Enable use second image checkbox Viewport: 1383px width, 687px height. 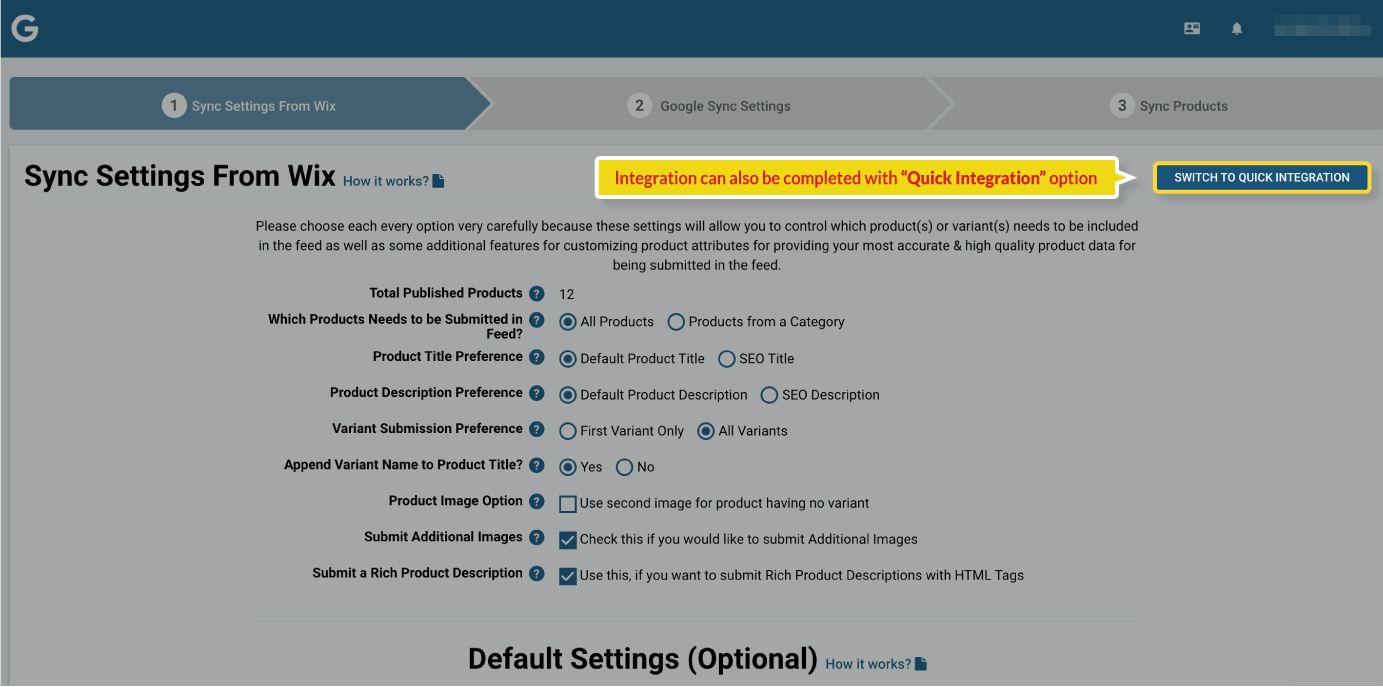click(x=568, y=504)
